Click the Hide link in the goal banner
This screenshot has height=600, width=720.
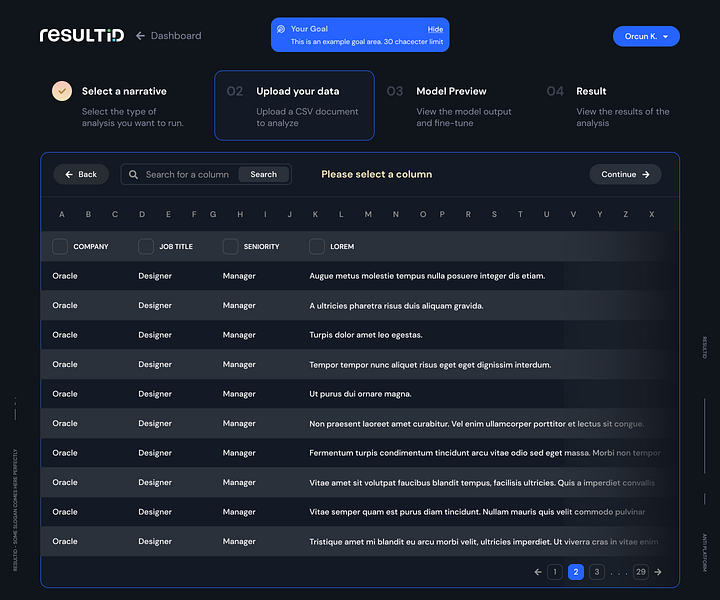click(435, 29)
